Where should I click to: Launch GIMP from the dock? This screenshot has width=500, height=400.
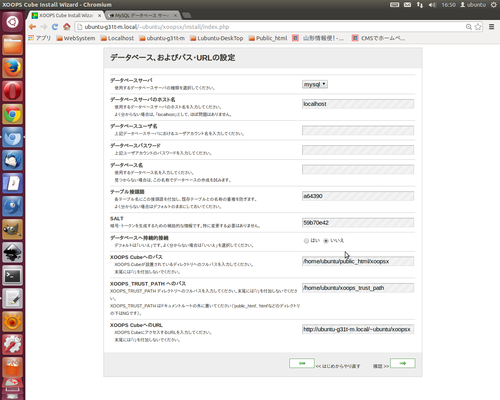pyautogui.click(x=13, y=229)
